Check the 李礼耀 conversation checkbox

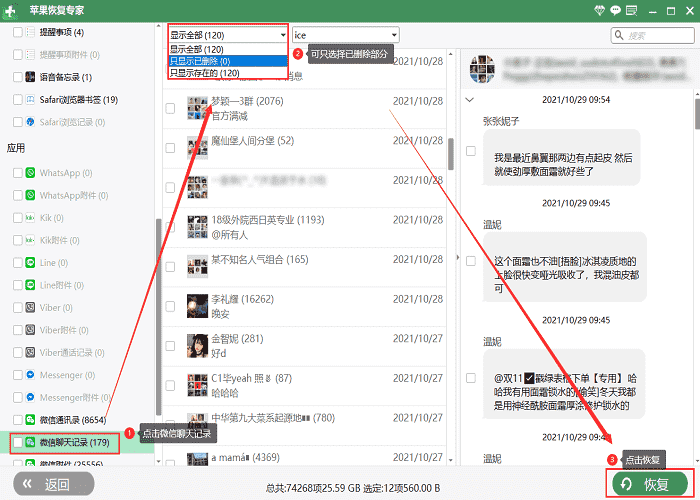170,306
